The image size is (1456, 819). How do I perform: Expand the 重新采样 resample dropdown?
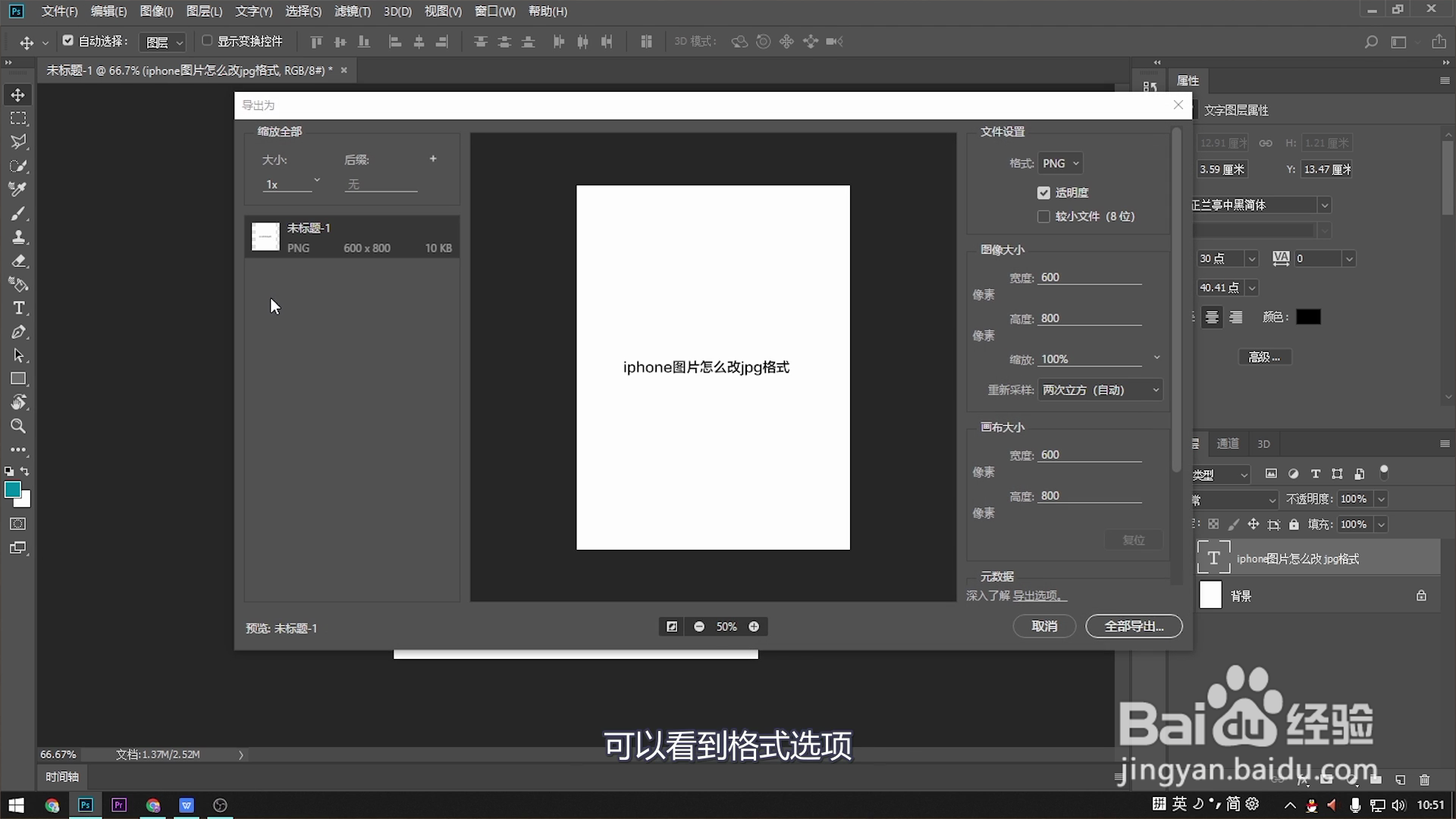point(1100,390)
